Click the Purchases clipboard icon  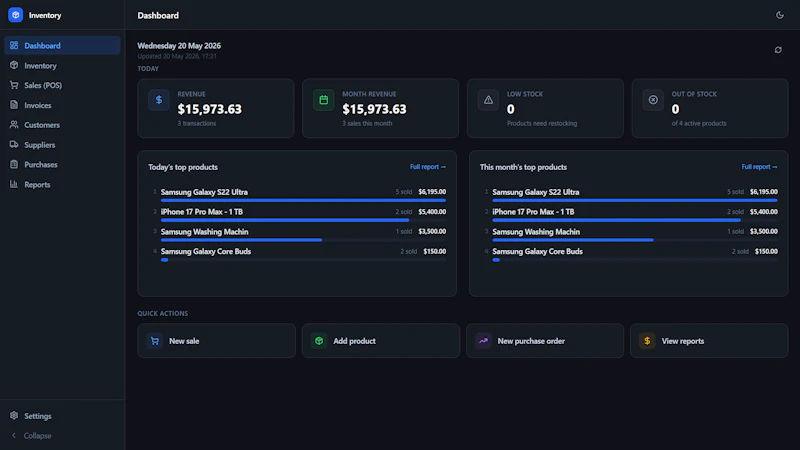point(14,164)
